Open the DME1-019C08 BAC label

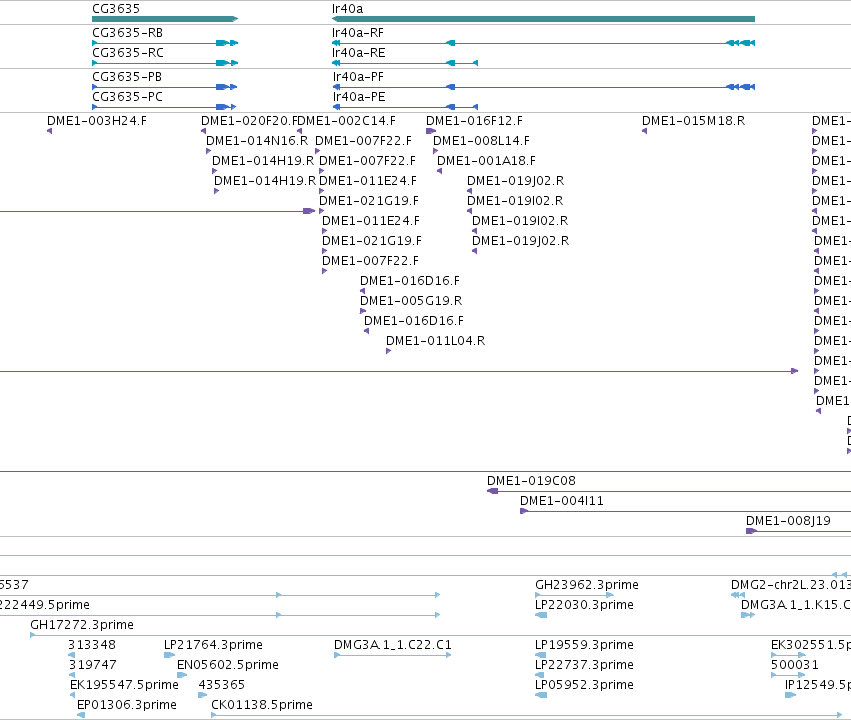[531, 481]
